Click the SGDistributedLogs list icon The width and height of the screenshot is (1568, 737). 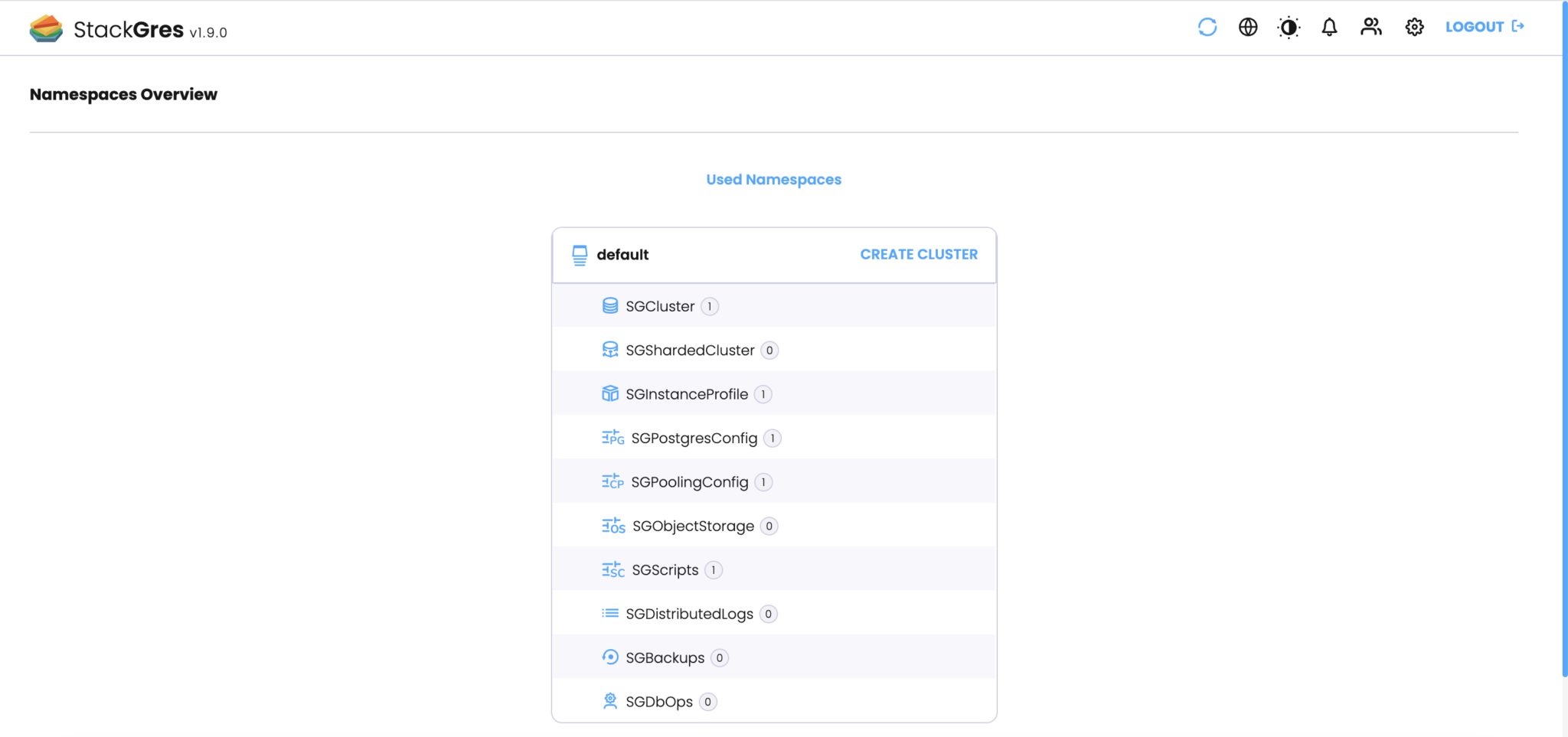click(610, 613)
